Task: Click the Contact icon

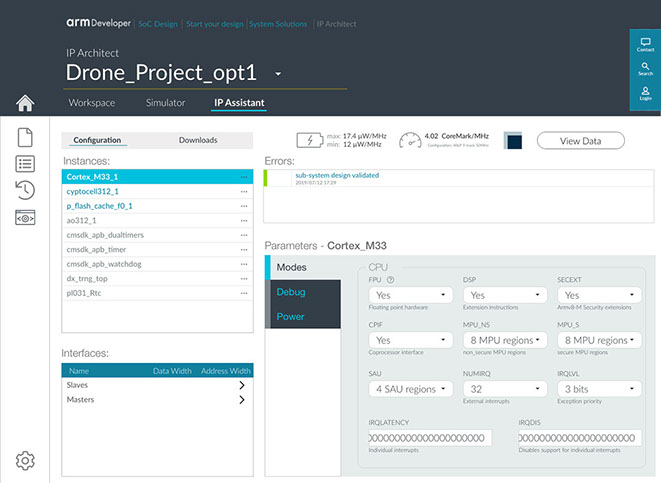Action: coord(645,45)
